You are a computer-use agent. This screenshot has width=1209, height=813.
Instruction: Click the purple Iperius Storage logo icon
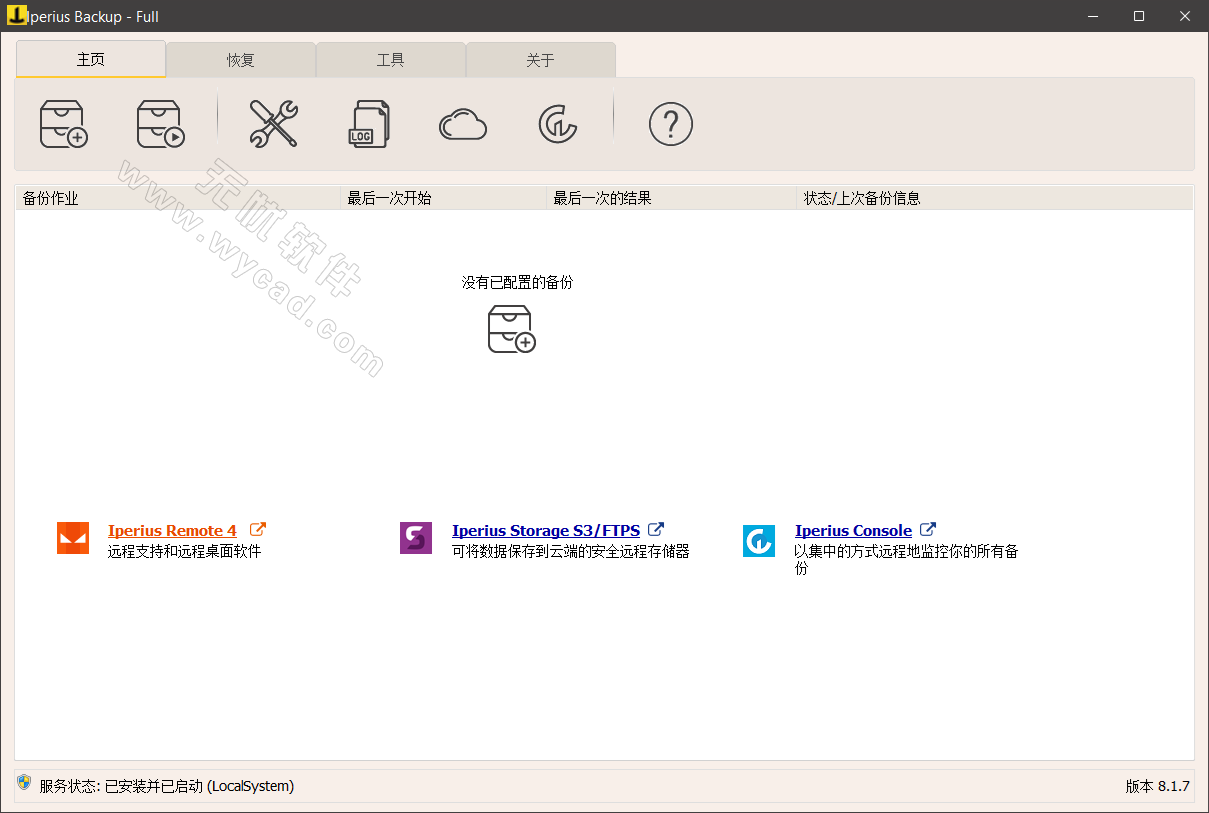pos(415,537)
